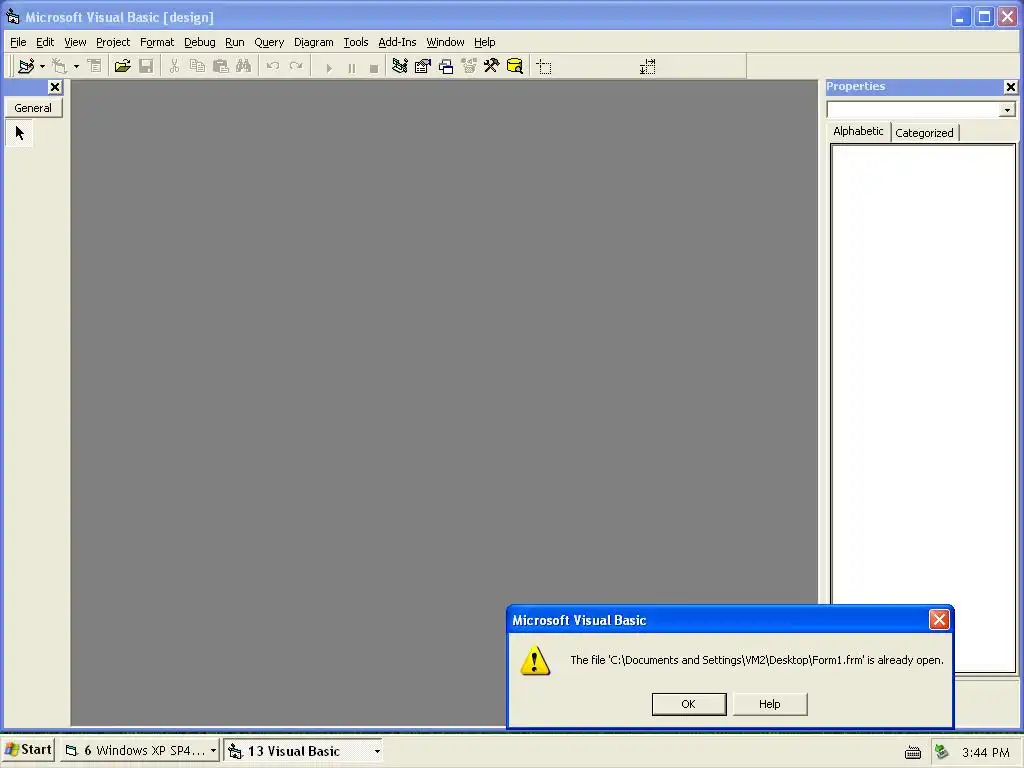Click the position coordinates toolbar icon
Viewport: 1024px width, 768px height.
tap(544, 67)
